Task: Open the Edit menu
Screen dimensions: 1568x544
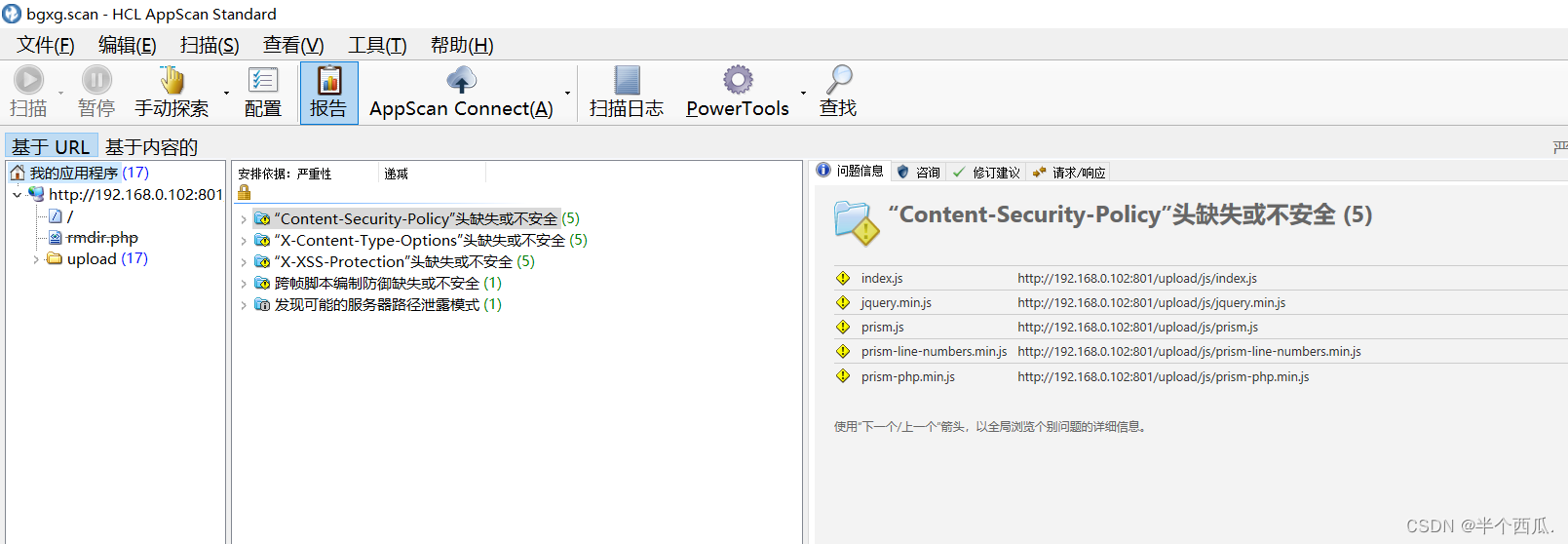Action: tap(127, 45)
